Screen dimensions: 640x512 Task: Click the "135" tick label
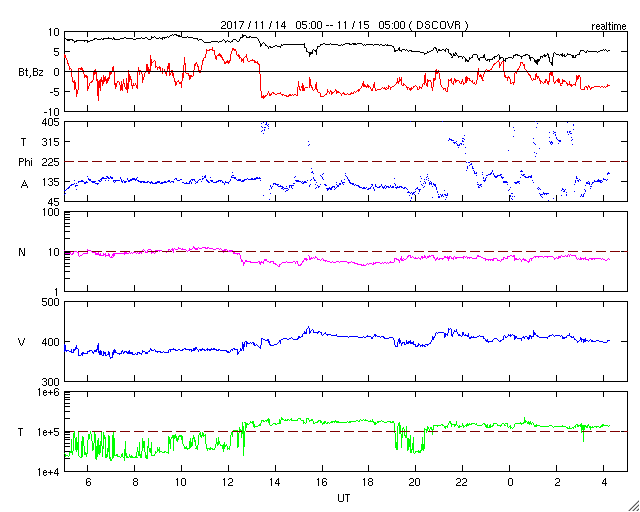51,182
